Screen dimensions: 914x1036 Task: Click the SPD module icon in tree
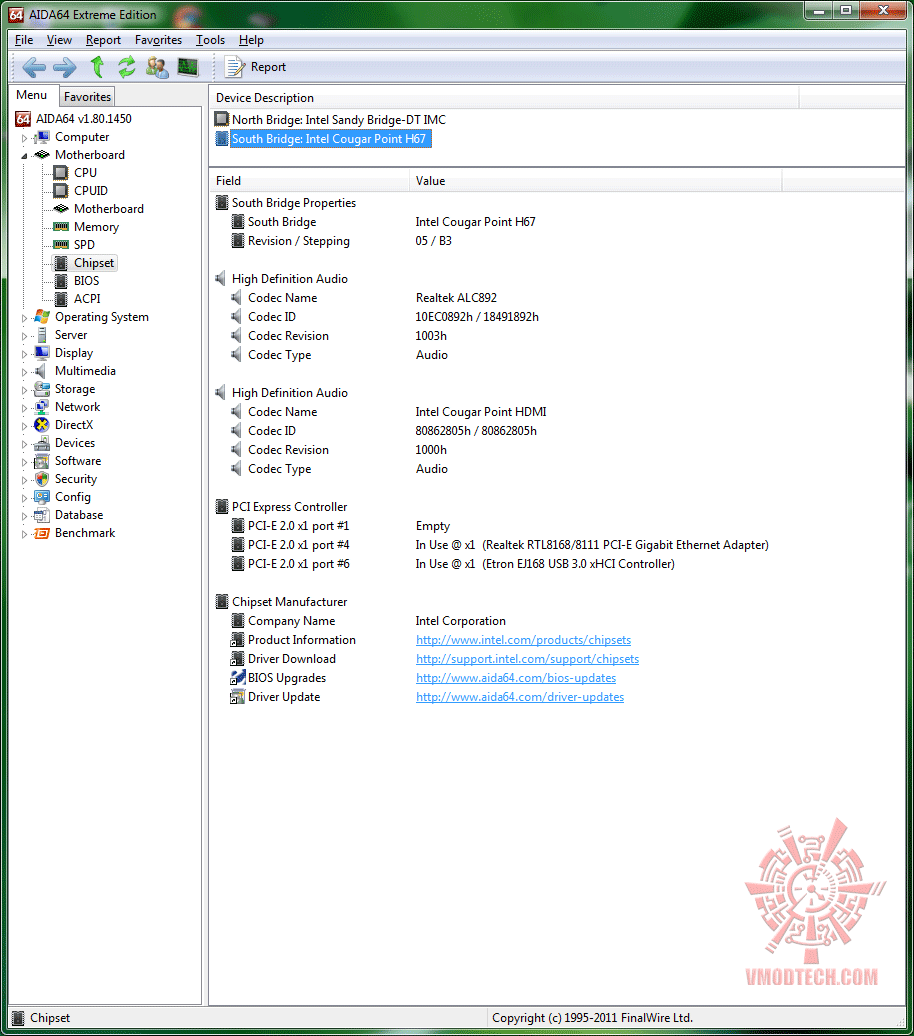coord(61,244)
